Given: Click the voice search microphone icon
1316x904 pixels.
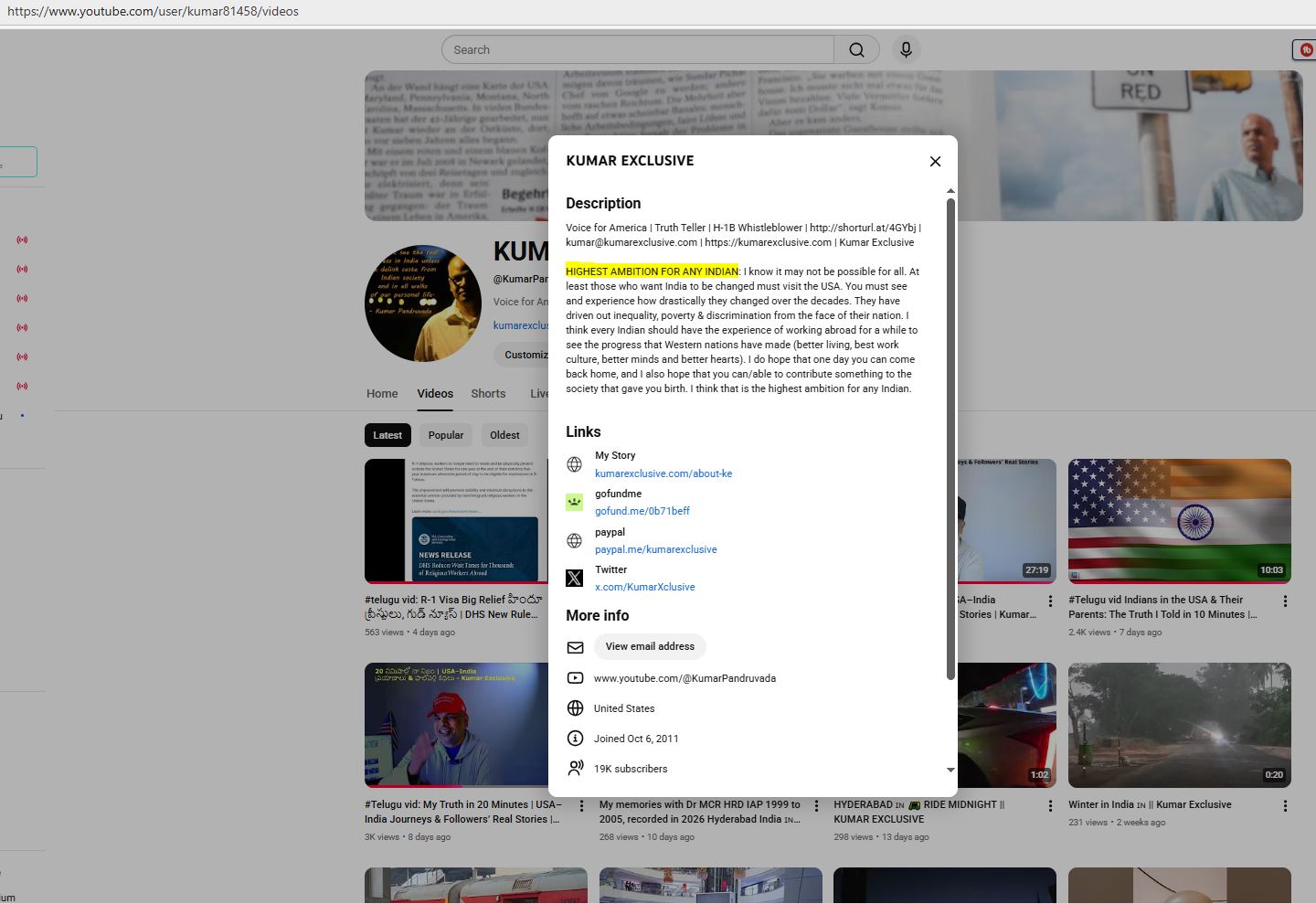Looking at the screenshot, I should [906, 50].
